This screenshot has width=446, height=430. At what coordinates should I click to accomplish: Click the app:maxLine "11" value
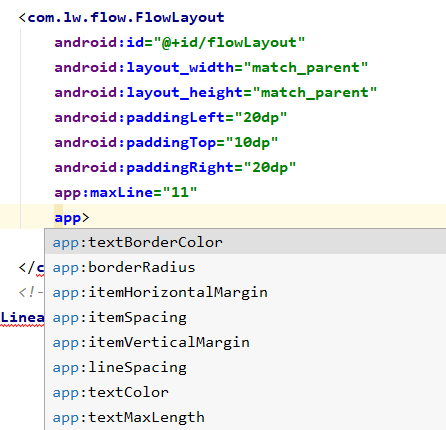180,192
